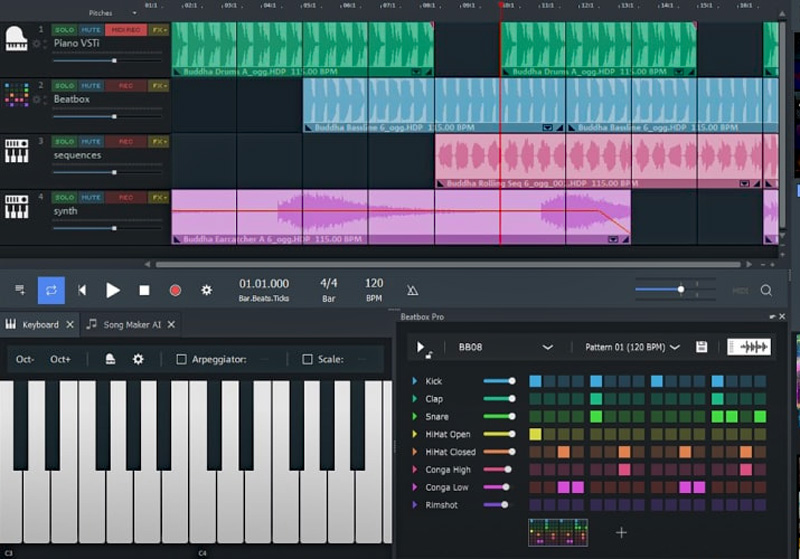
Task: Click Piano VSTi track instrument icon
Action: point(16,39)
